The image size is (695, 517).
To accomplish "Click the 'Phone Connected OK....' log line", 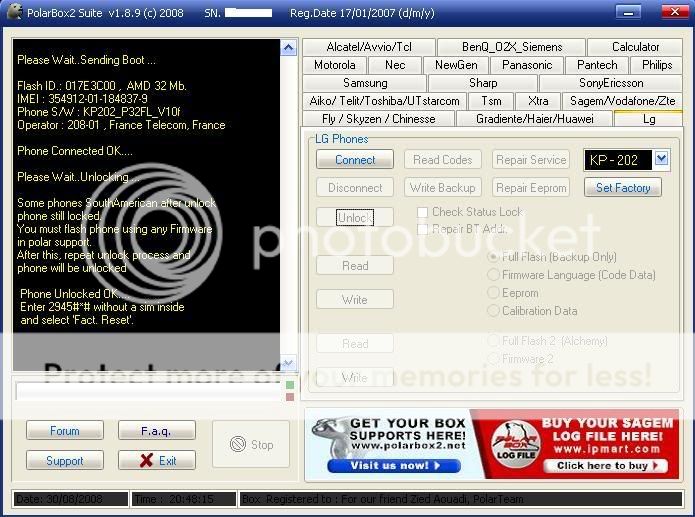I will pos(74,151).
